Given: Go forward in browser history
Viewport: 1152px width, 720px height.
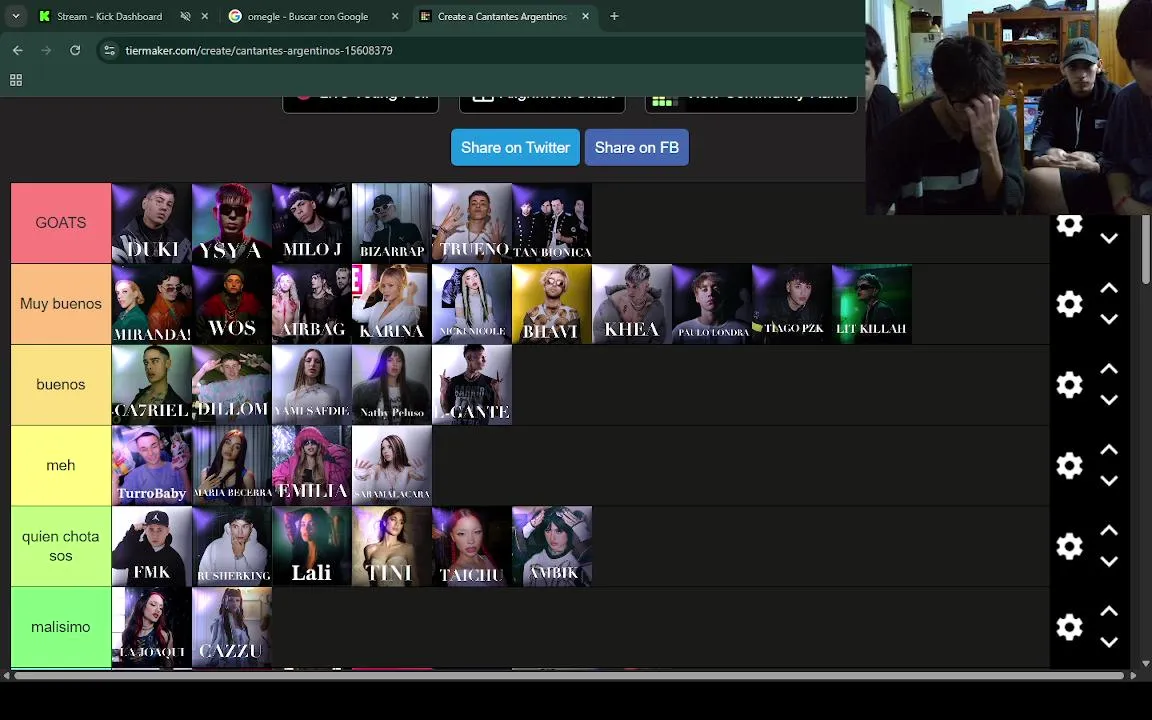Looking at the screenshot, I should tap(46, 50).
